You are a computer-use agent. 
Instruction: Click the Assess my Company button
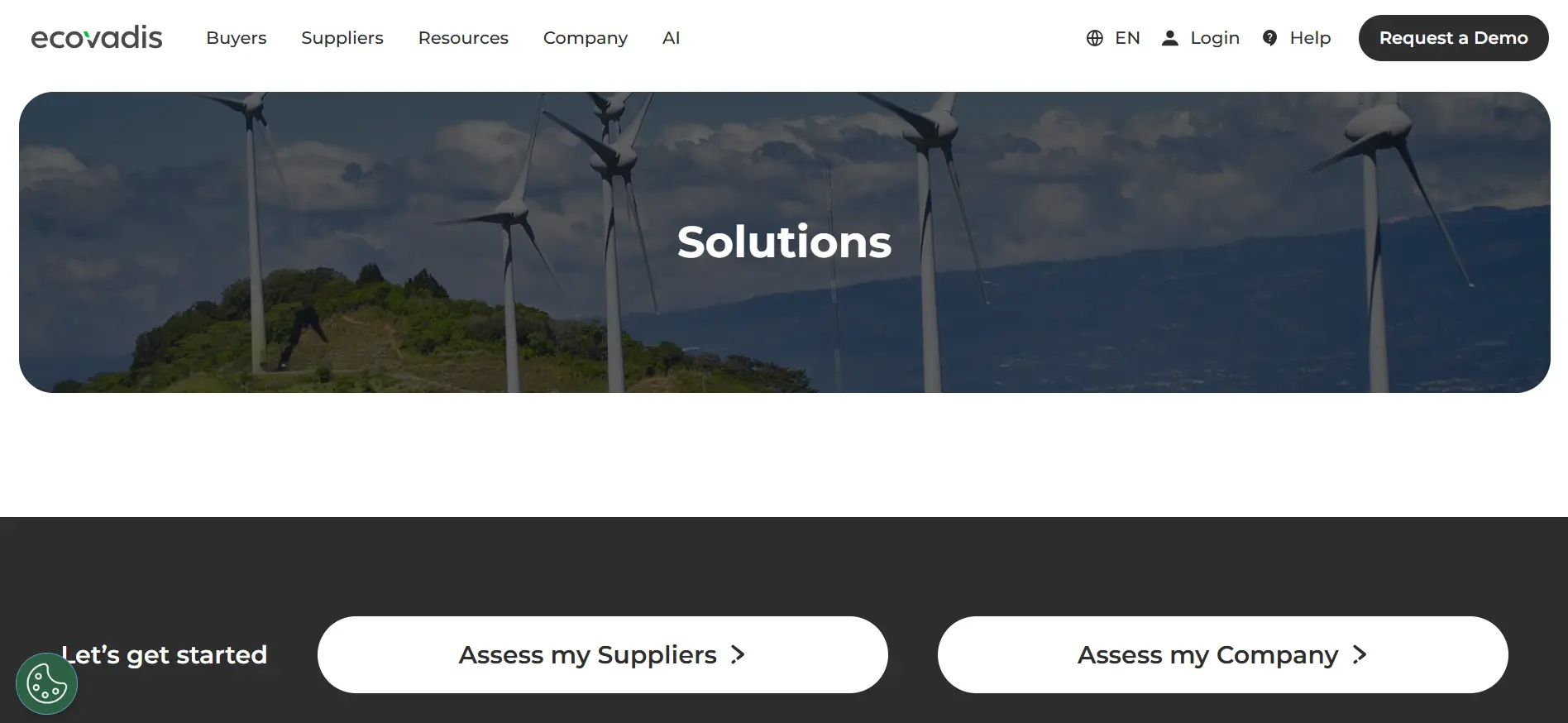click(1222, 654)
